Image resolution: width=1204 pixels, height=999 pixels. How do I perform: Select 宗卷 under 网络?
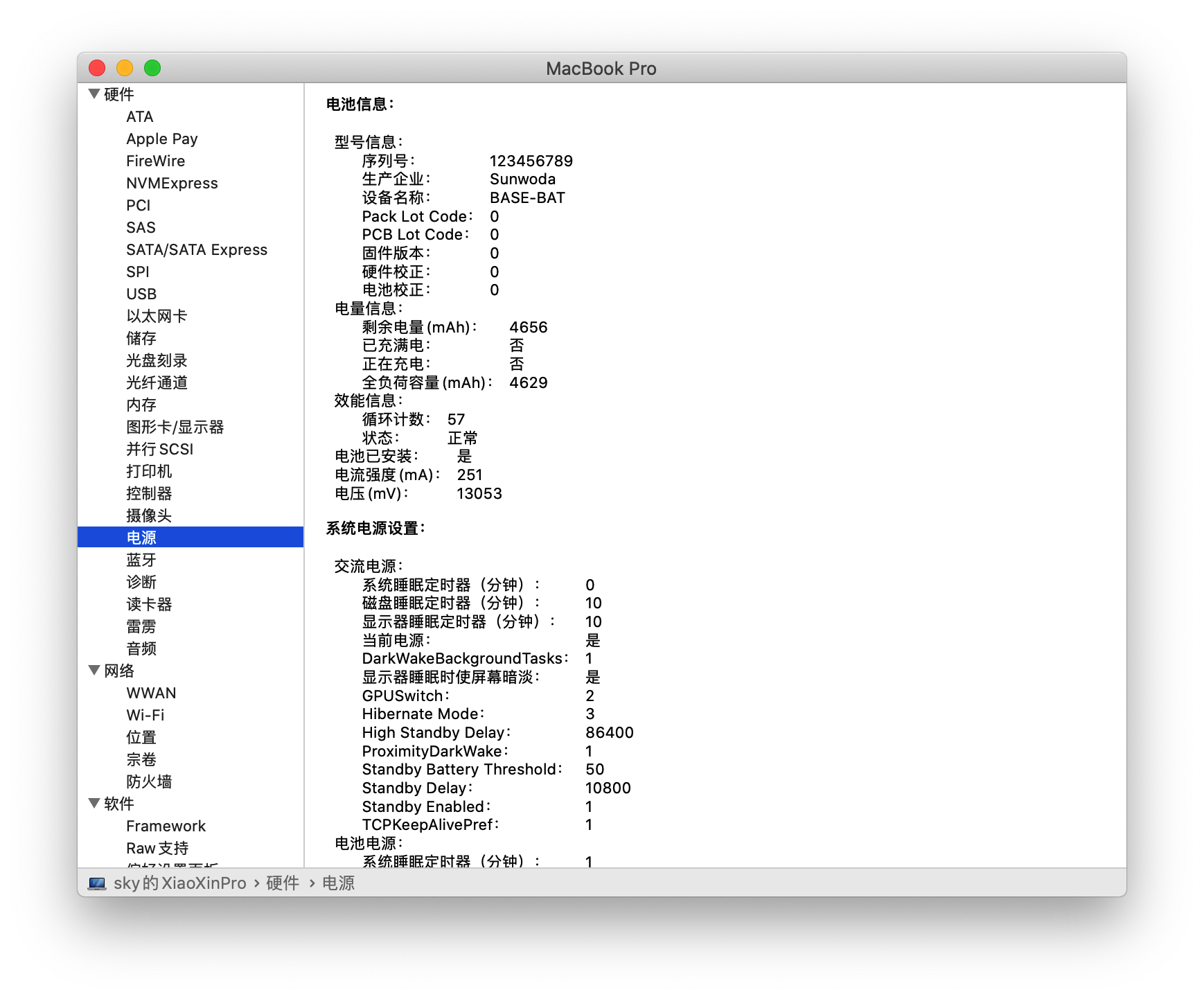(x=141, y=759)
